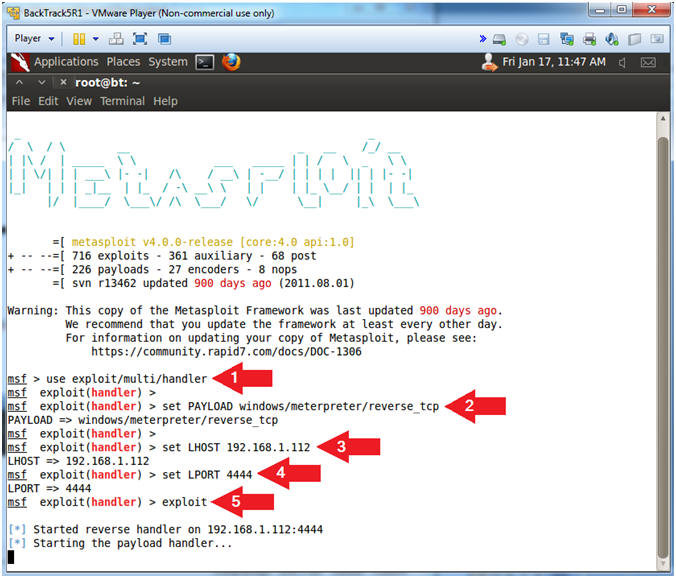The image size is (676, 578).
Task: Open the terminal View menu
Action: point(79,101)
